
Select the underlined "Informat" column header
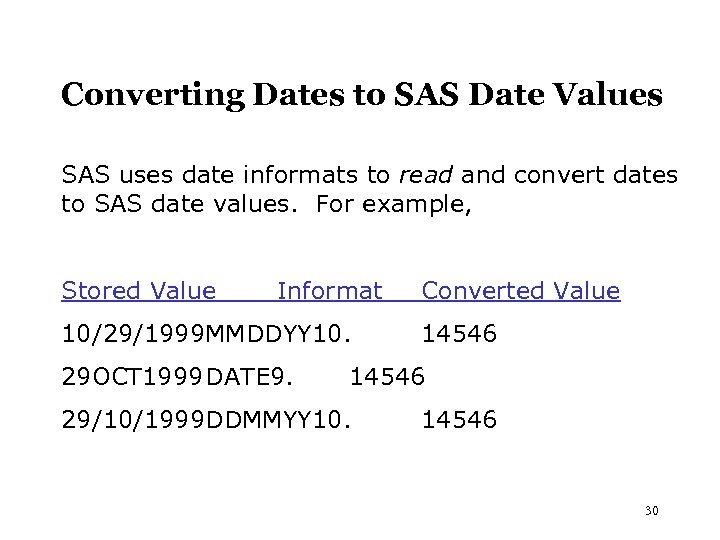point(329,291)
